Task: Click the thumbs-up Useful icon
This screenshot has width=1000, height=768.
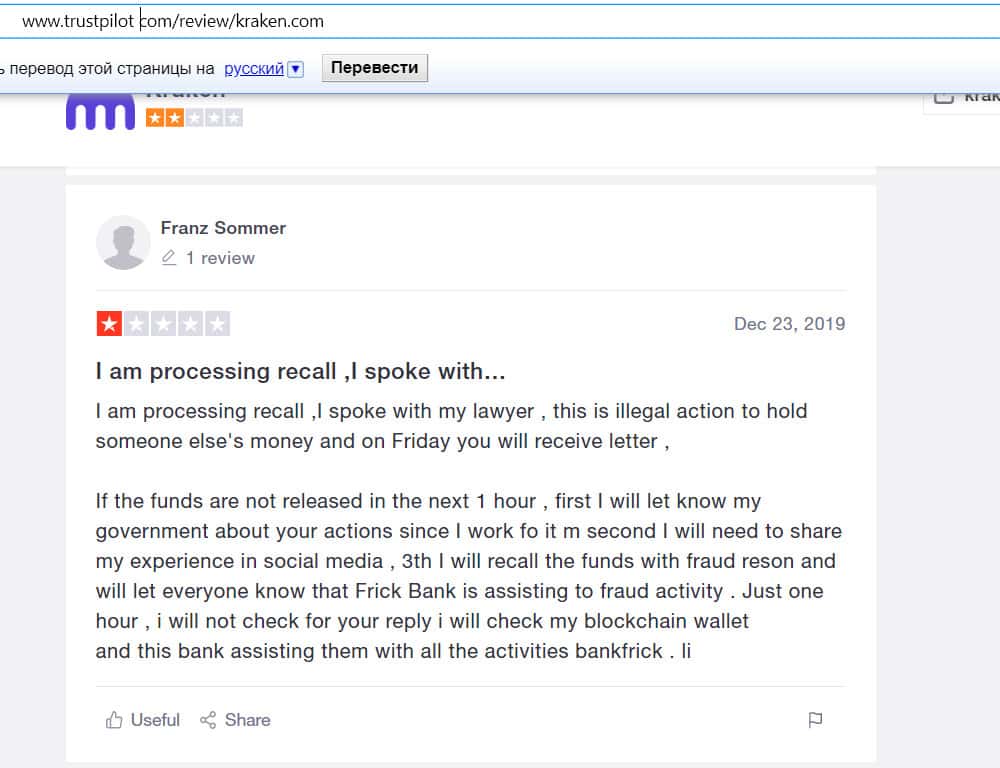Action: [114, 720]
